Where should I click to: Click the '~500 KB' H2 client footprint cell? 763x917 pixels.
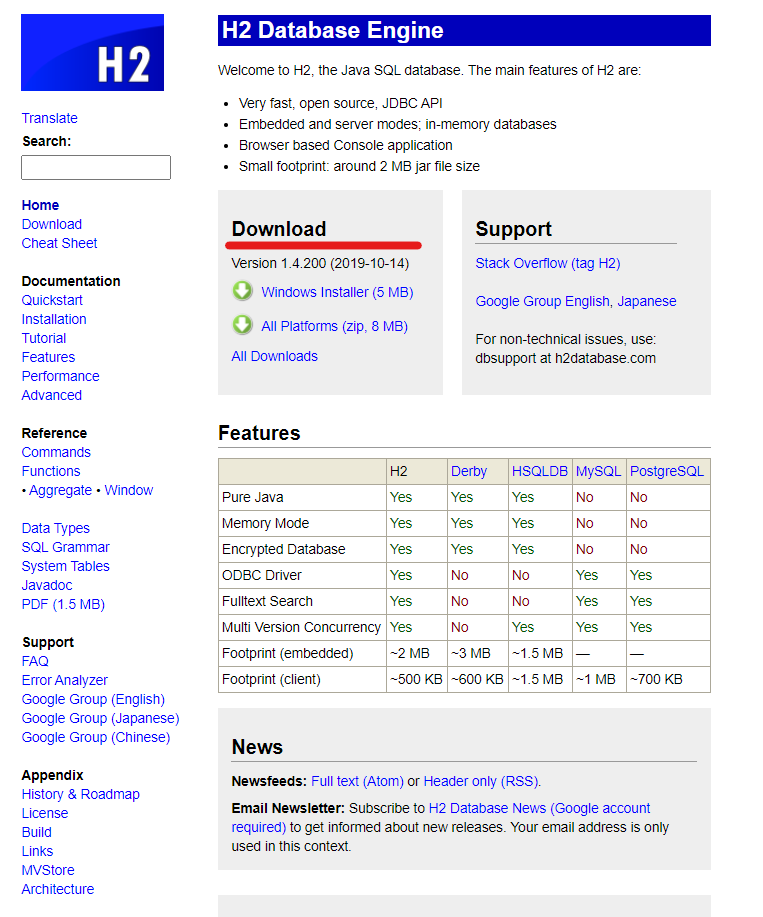click(x=416, y=679)
